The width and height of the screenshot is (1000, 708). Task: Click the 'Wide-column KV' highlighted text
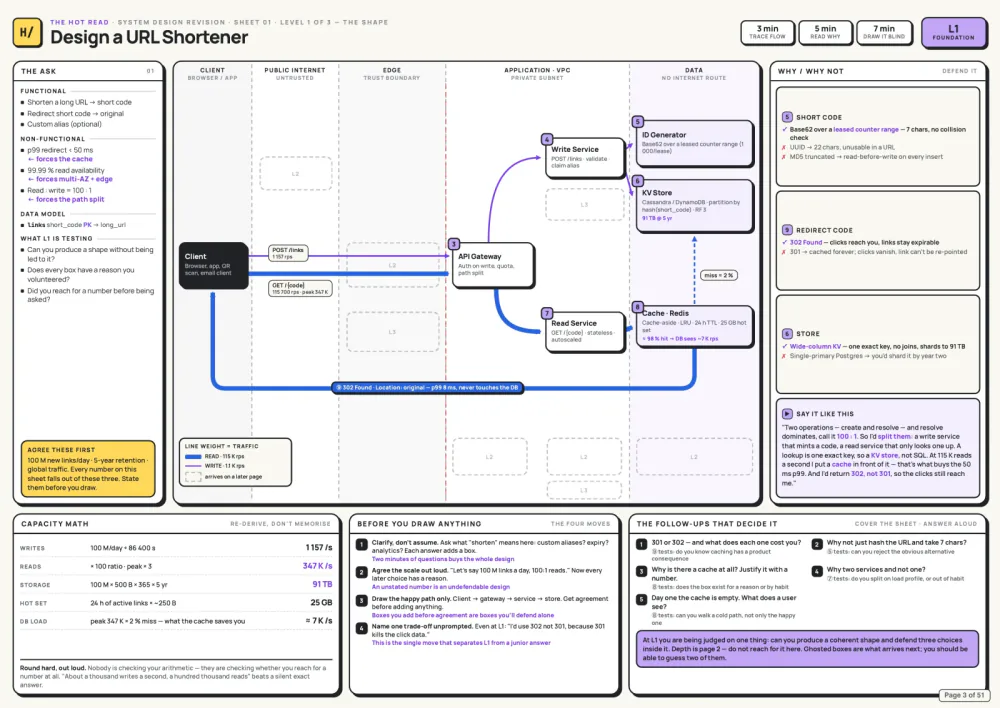coord(815,346)
